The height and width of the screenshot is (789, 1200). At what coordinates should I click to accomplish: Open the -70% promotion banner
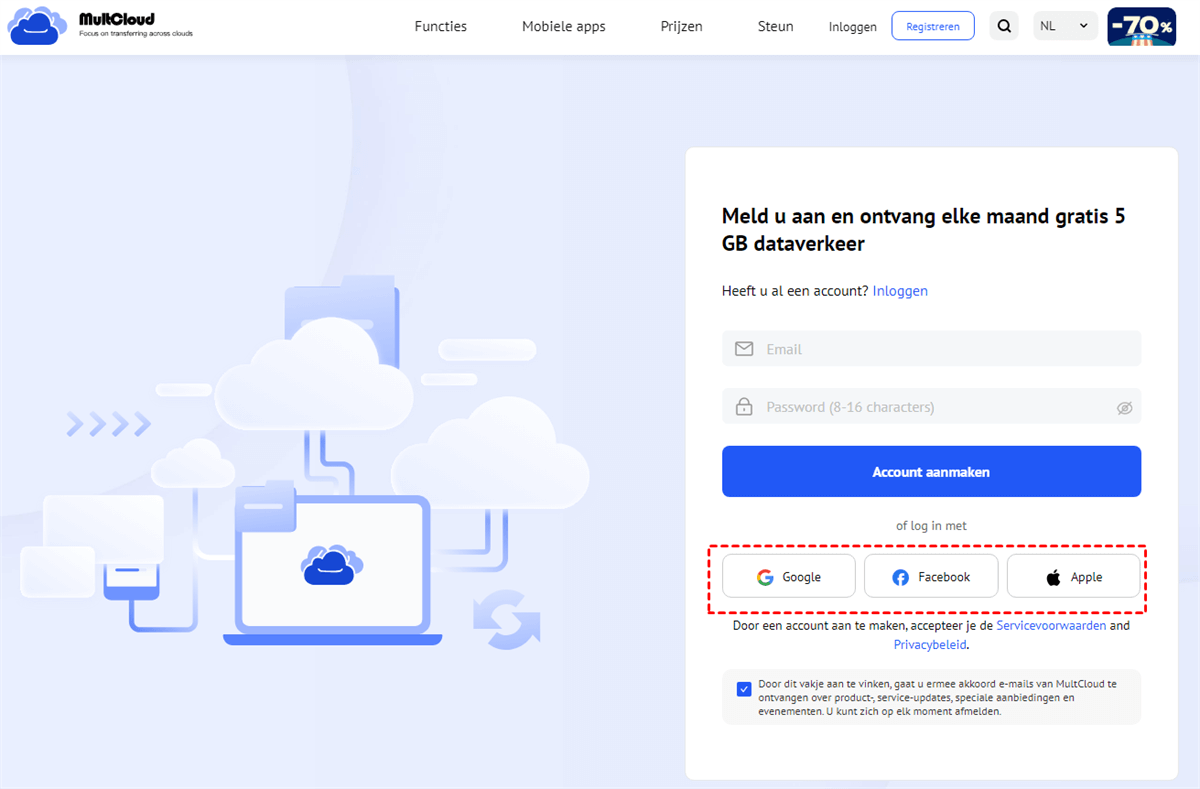[x=1141, y=27]
